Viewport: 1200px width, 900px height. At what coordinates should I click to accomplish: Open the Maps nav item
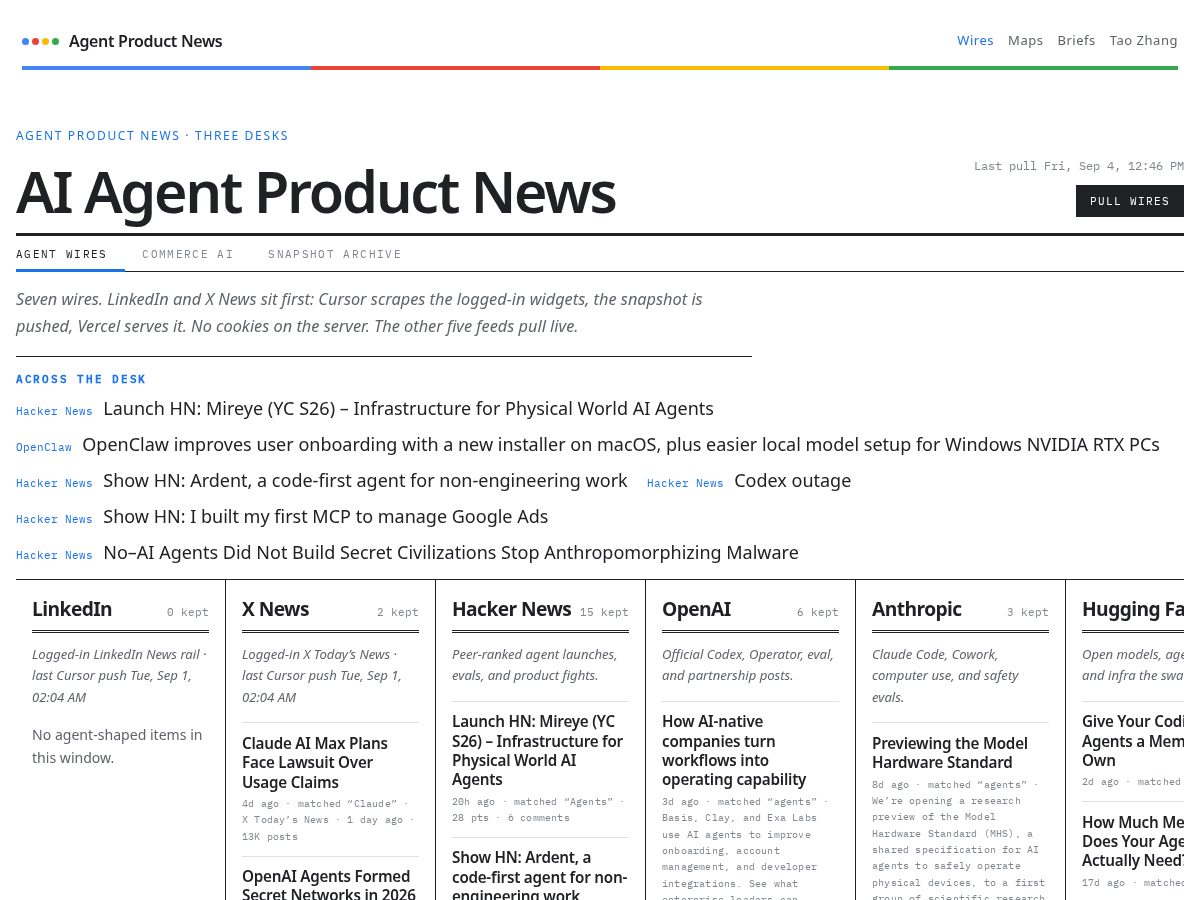coord(1025,40)
